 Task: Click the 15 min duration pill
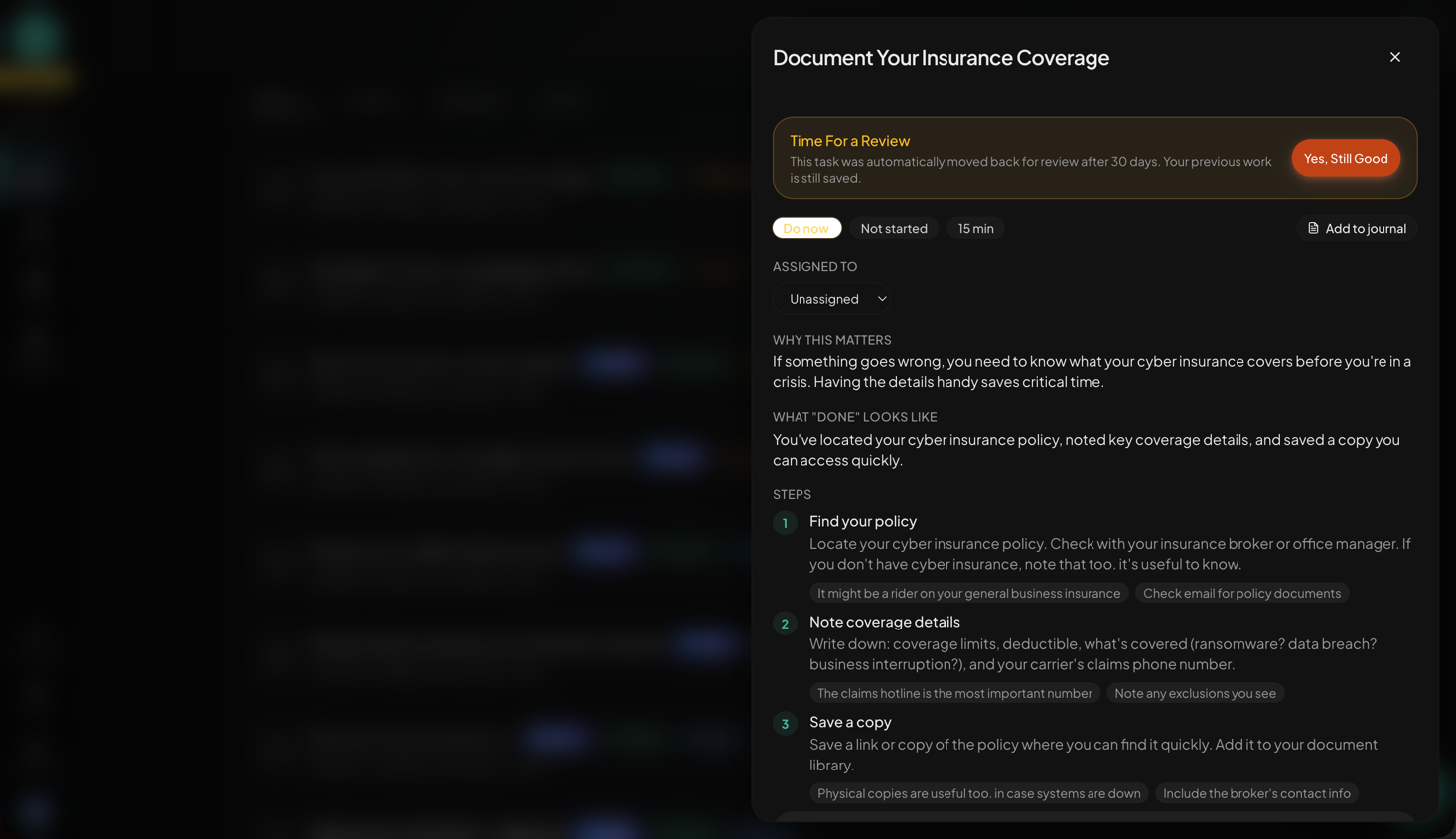974,228
